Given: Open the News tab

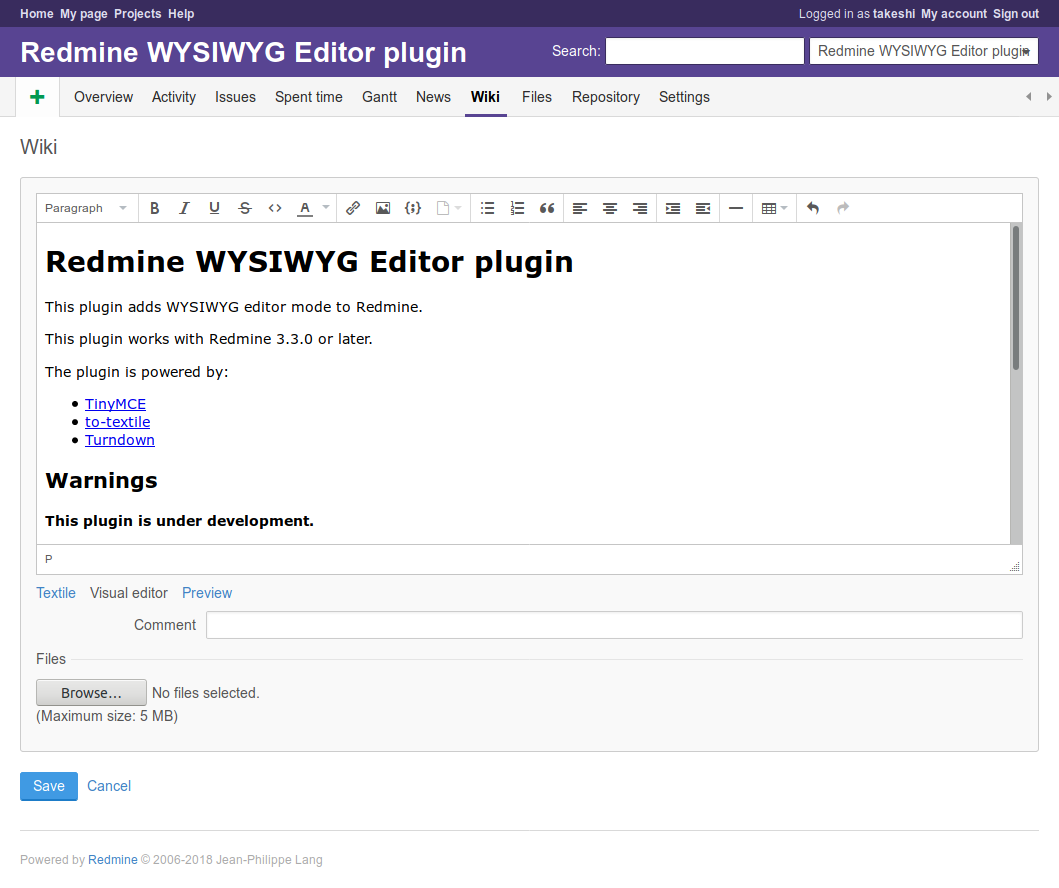Looking at the screenshot, I should click(433, 97).
